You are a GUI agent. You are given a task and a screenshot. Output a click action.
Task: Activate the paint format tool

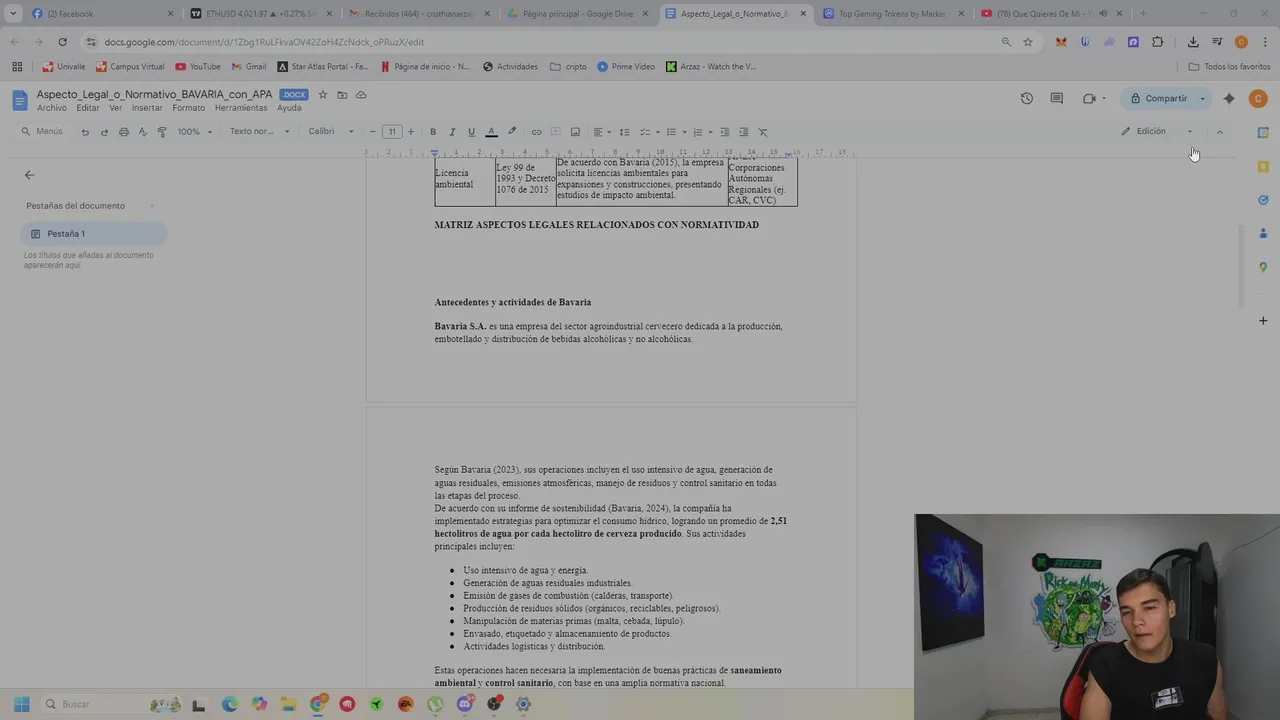coord(162,132)
